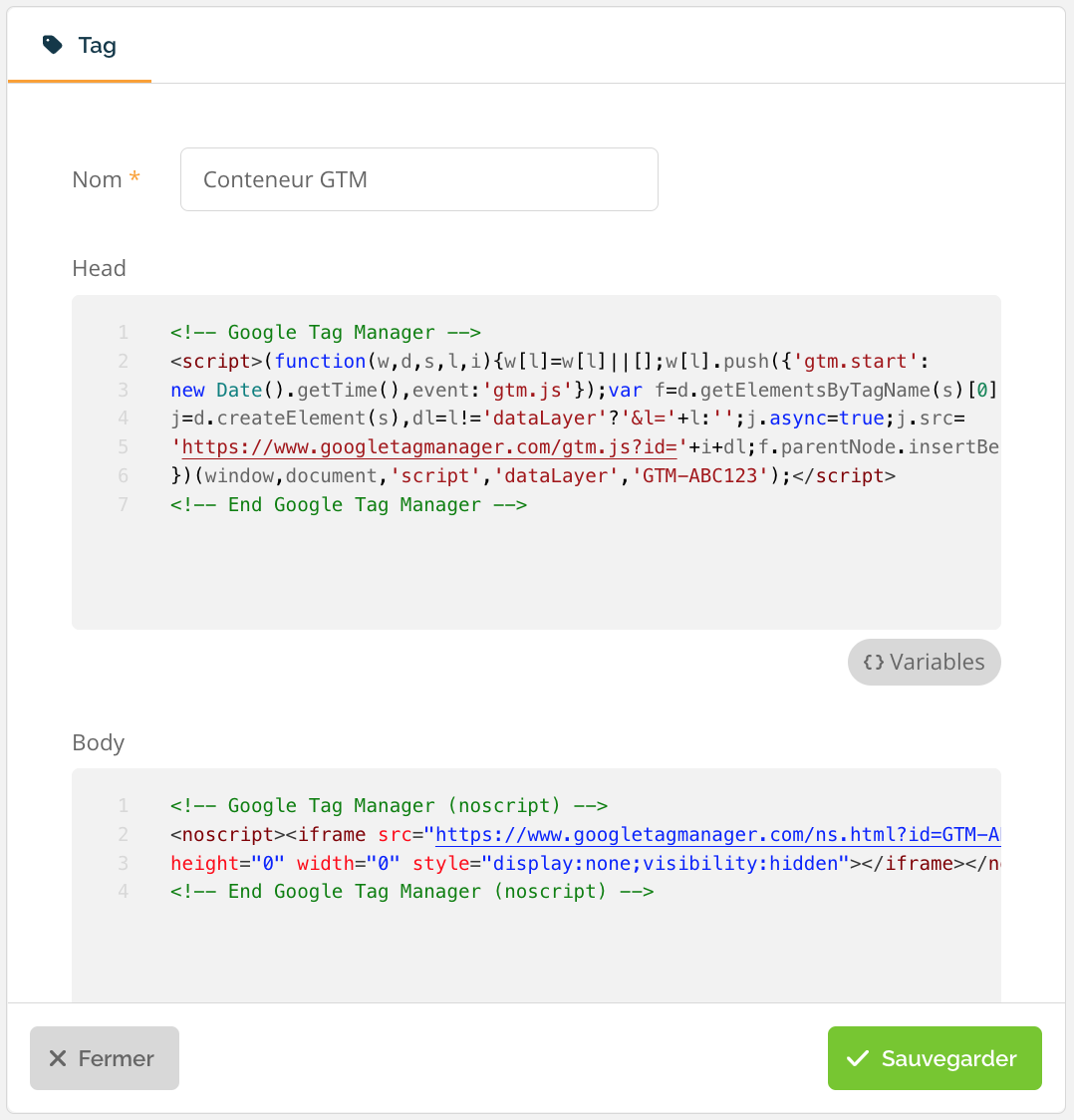Click the googletagmanager.com/gtm.js URL in Head
Screen dimensions: 1074x1120
click(x=429, y=447)
